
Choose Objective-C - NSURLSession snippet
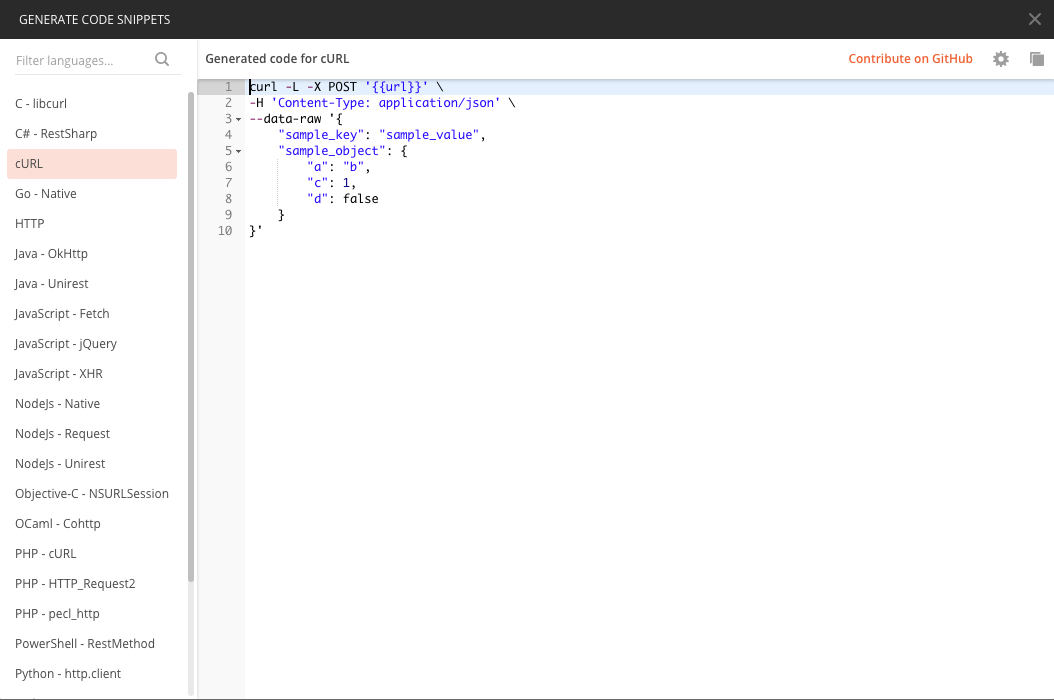point(91,493)
